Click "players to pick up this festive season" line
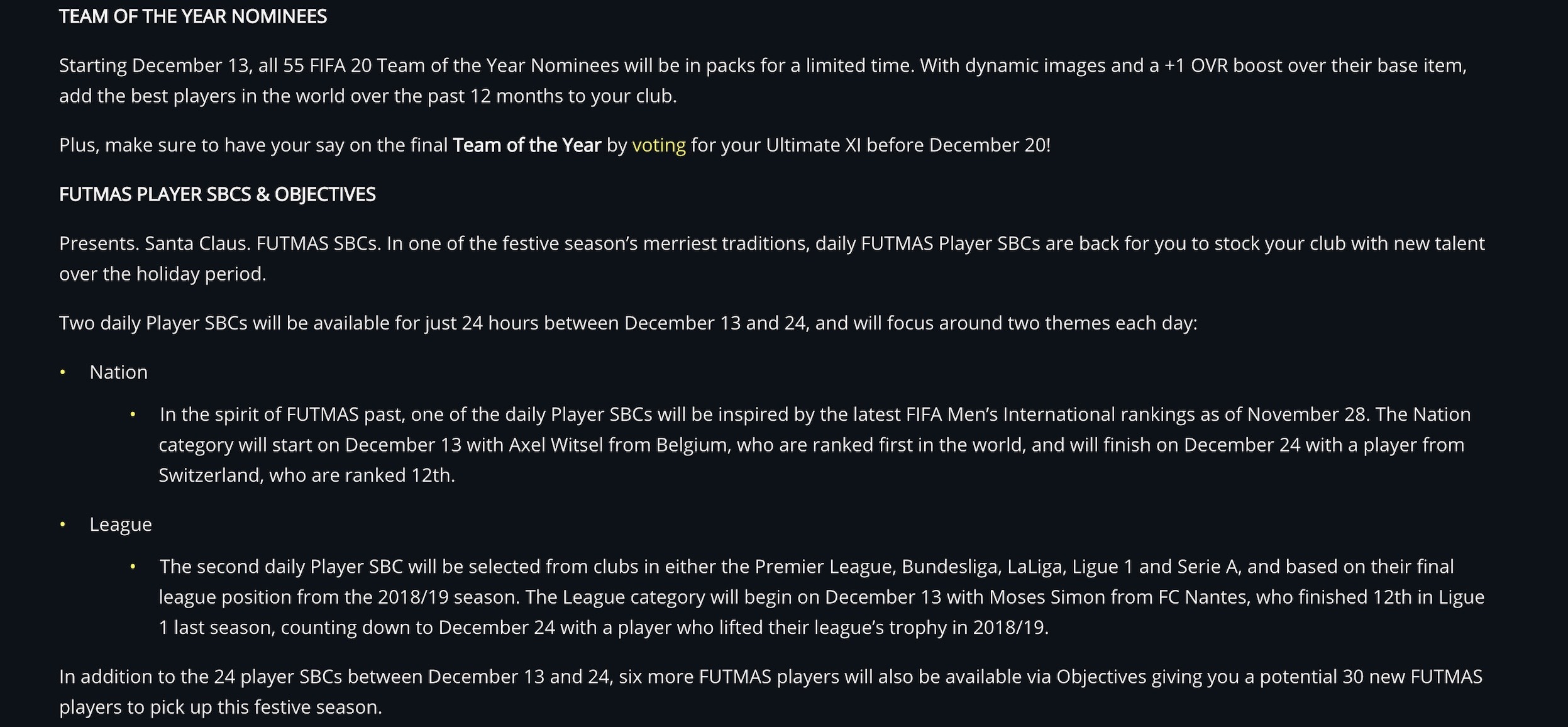1568x727 pixels. coord(221,708)
